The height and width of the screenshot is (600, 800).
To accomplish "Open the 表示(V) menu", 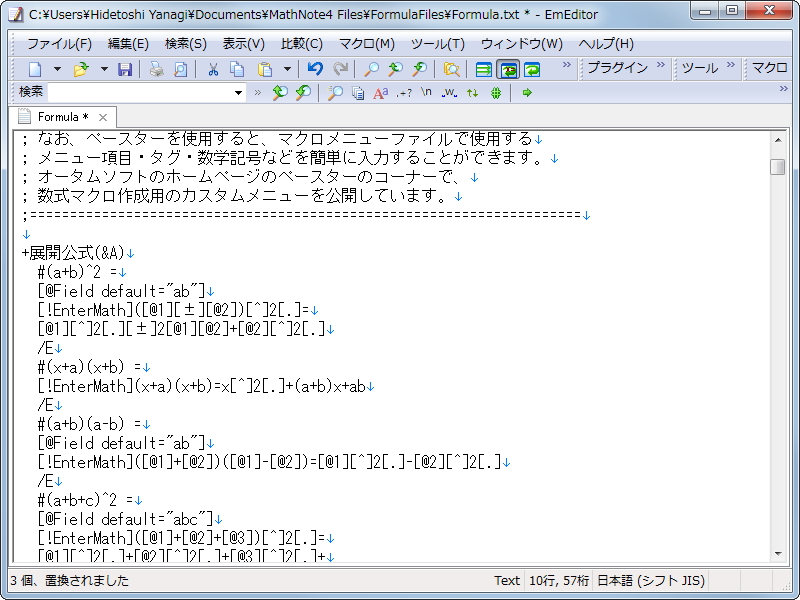I will pos(244,44).
